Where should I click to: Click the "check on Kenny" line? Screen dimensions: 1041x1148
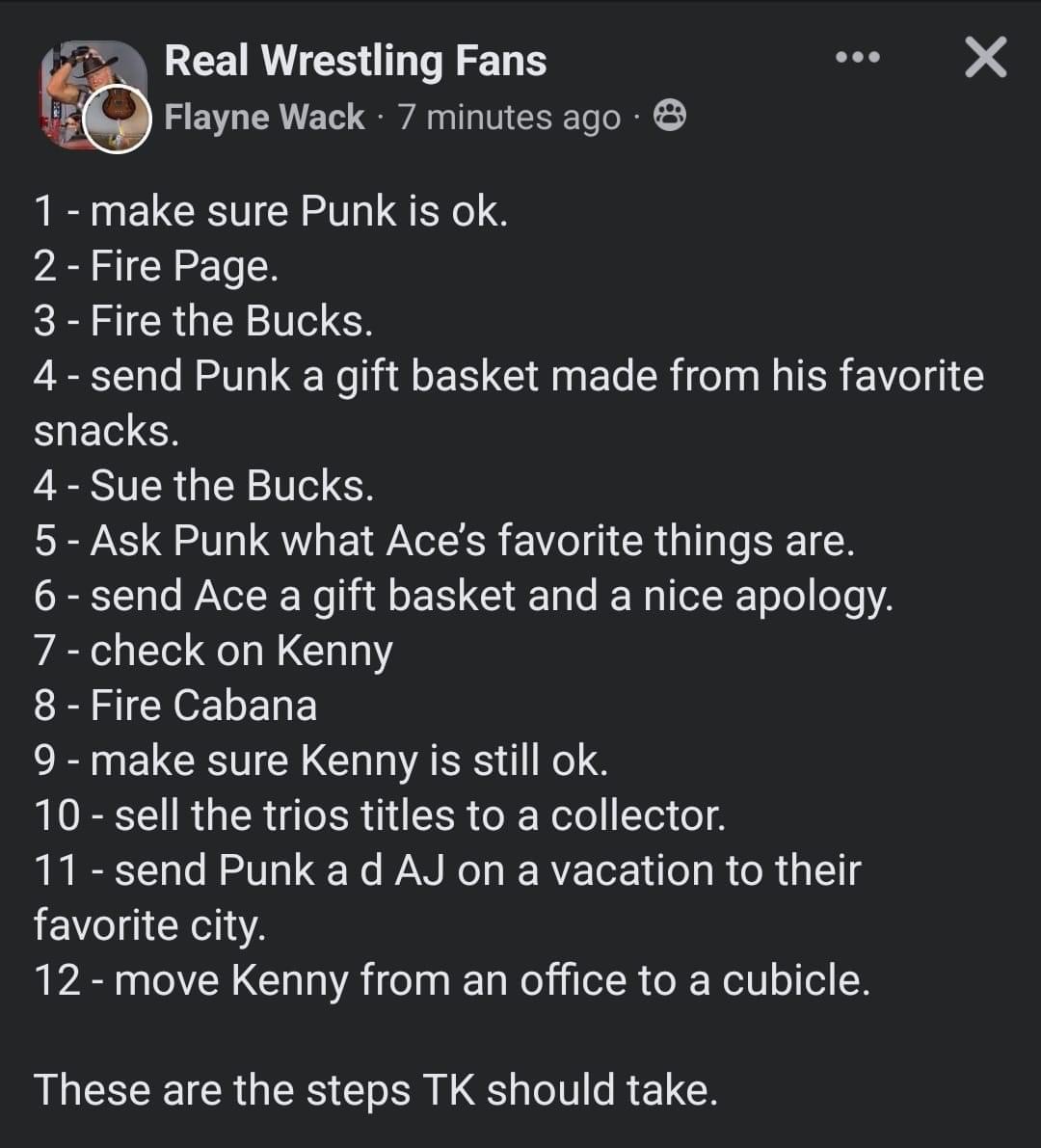coord(213,651)
